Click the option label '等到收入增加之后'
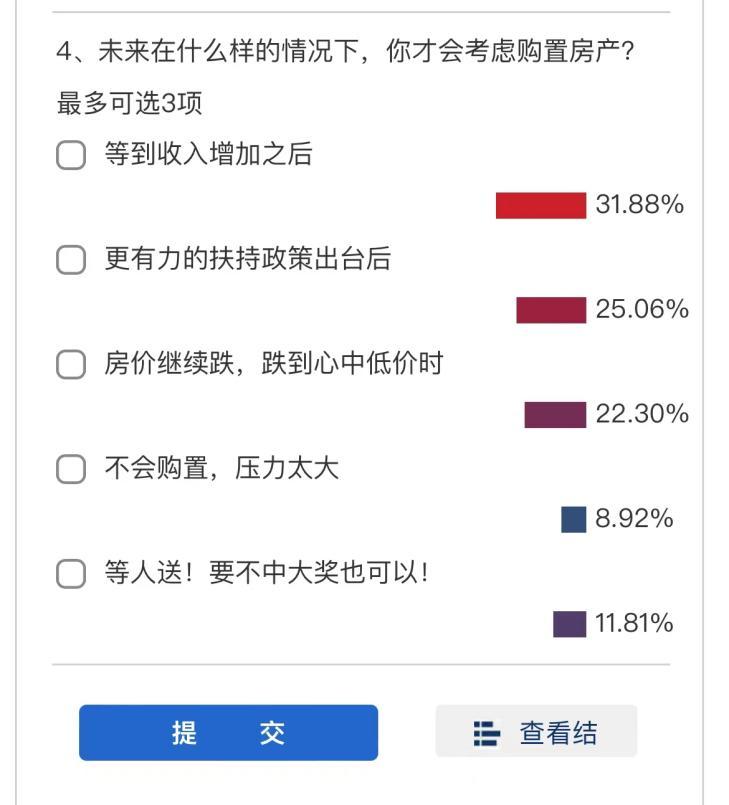Image resolution: width=729 pixels, height=805 pixels. click(208, 154)
